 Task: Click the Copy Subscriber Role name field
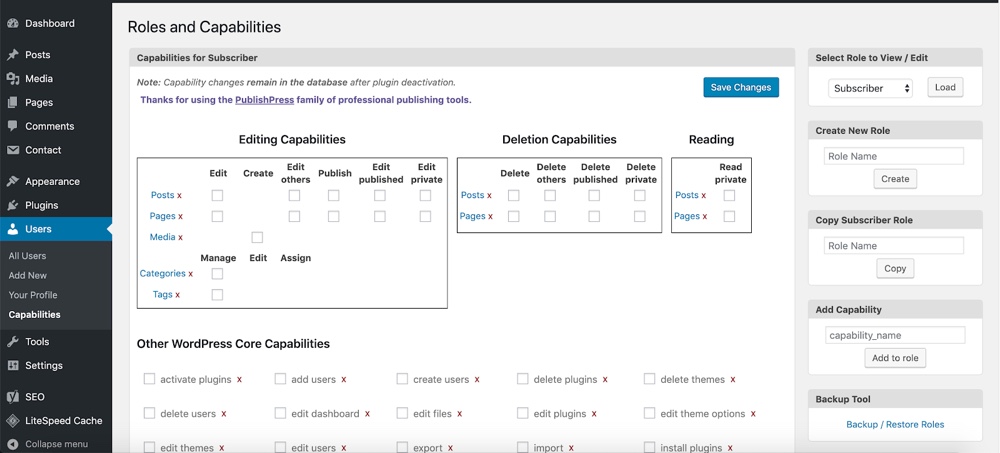click(x=893, y=246)
